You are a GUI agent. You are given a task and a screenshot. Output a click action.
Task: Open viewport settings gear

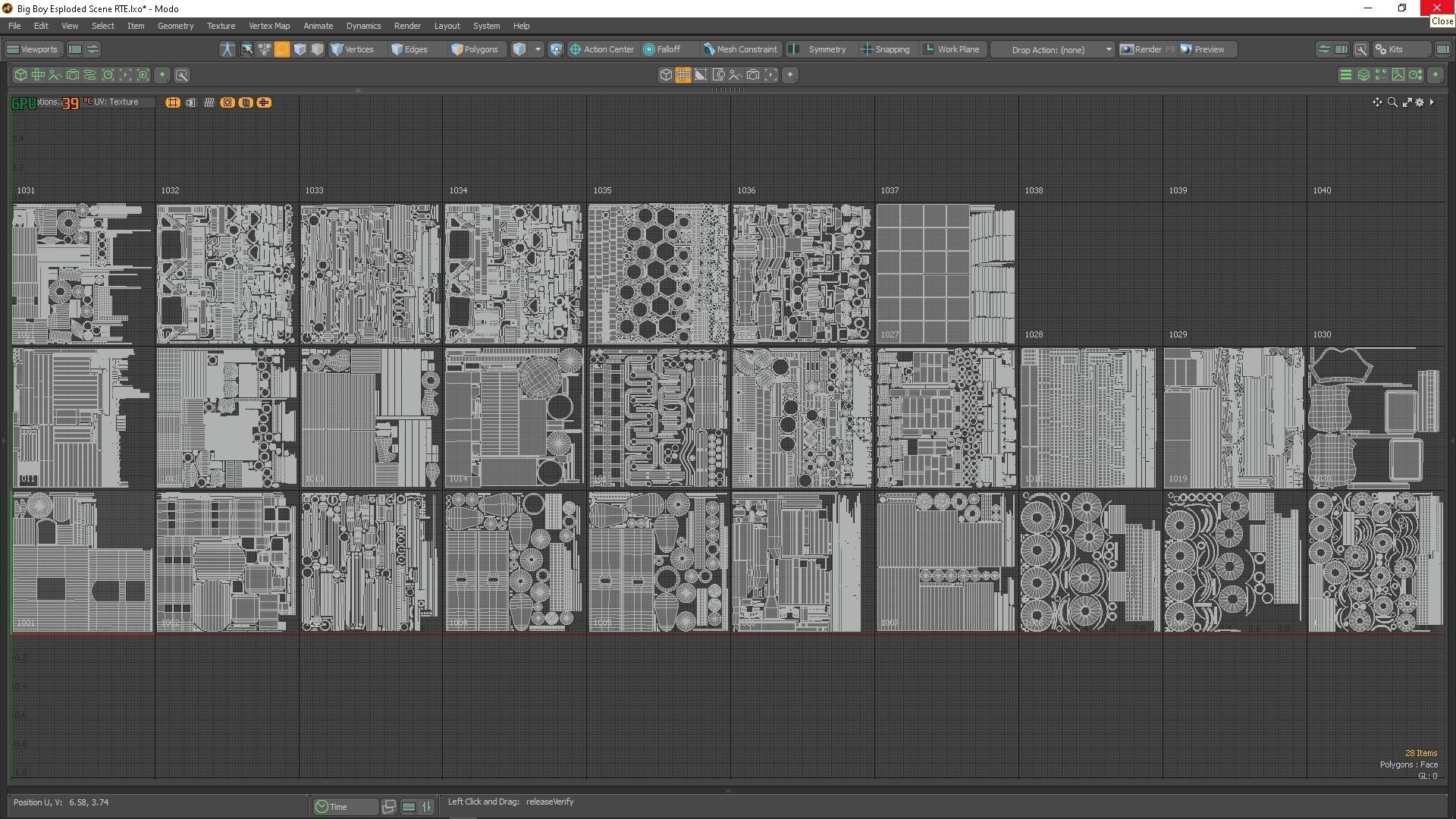click(x=1420, y=102)
